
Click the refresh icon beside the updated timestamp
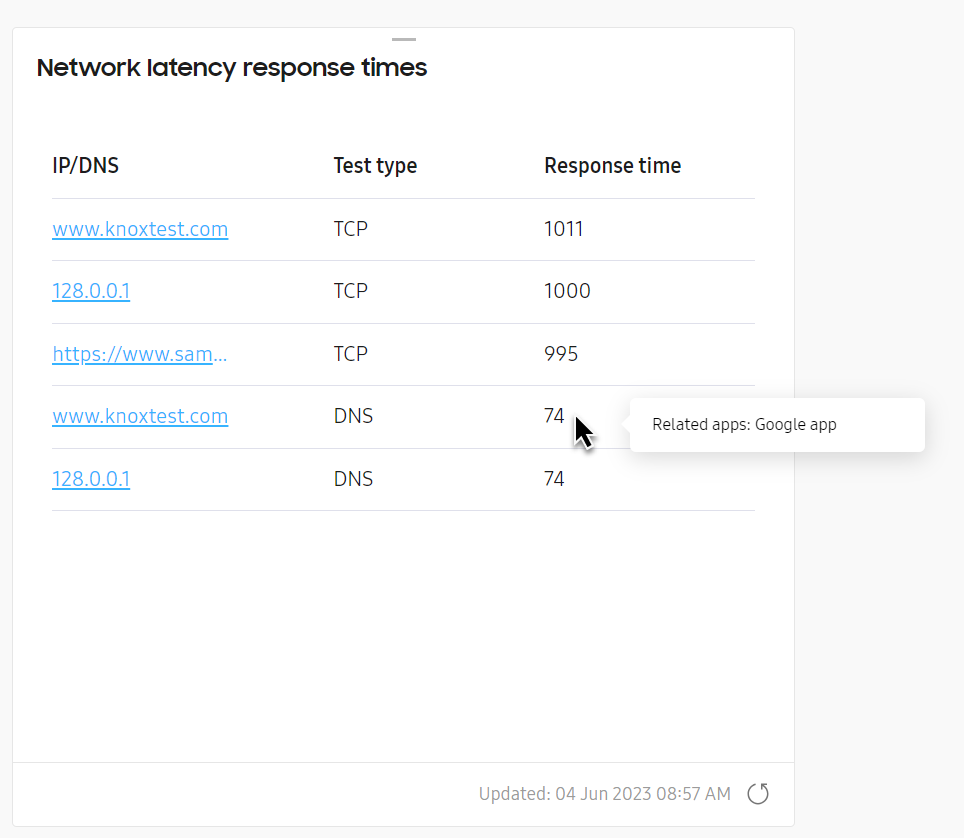pyautogui.click(x=758, y=793)
